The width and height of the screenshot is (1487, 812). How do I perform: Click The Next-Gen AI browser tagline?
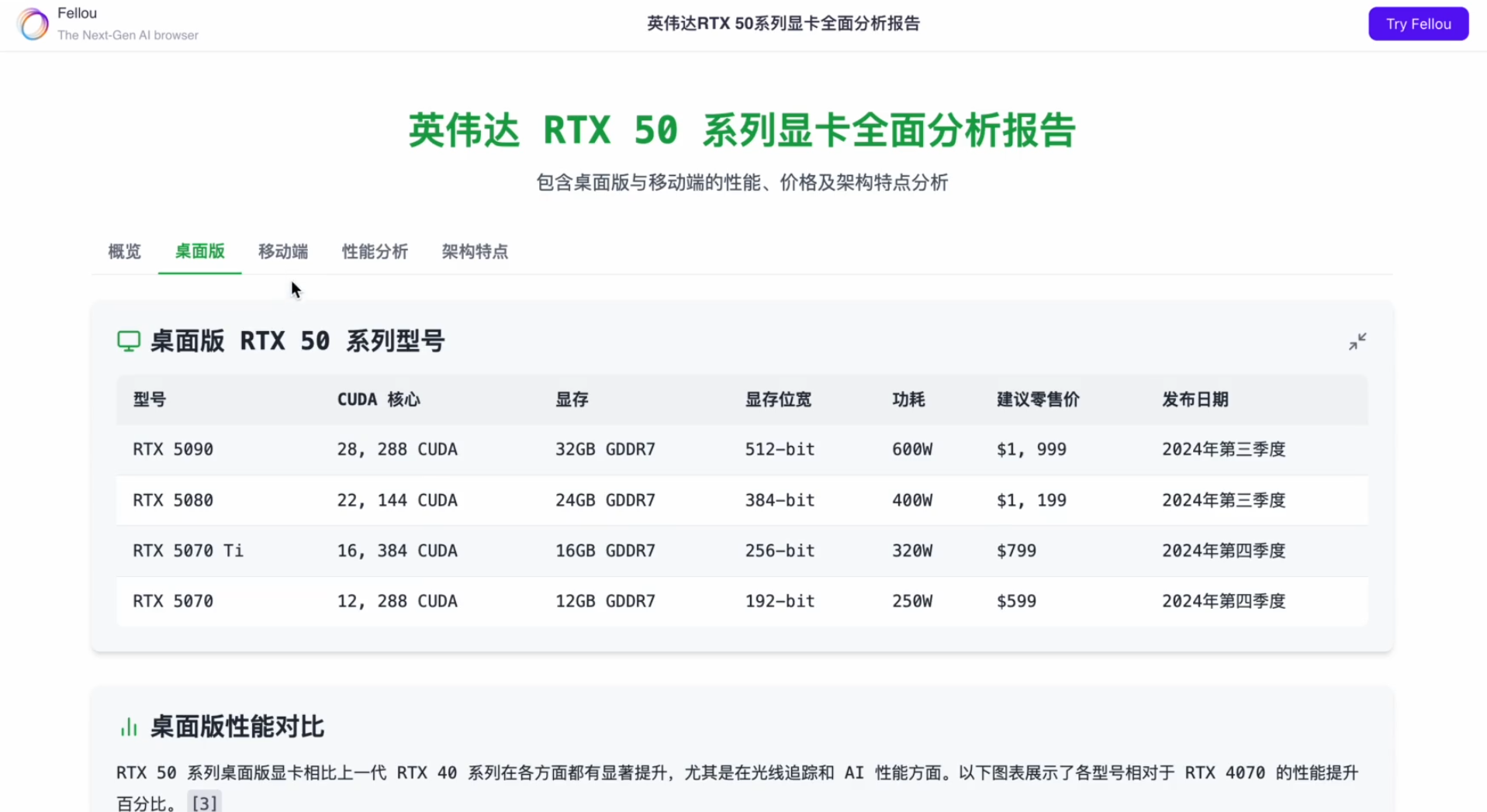pyautogui.click(x=128, y=36)
